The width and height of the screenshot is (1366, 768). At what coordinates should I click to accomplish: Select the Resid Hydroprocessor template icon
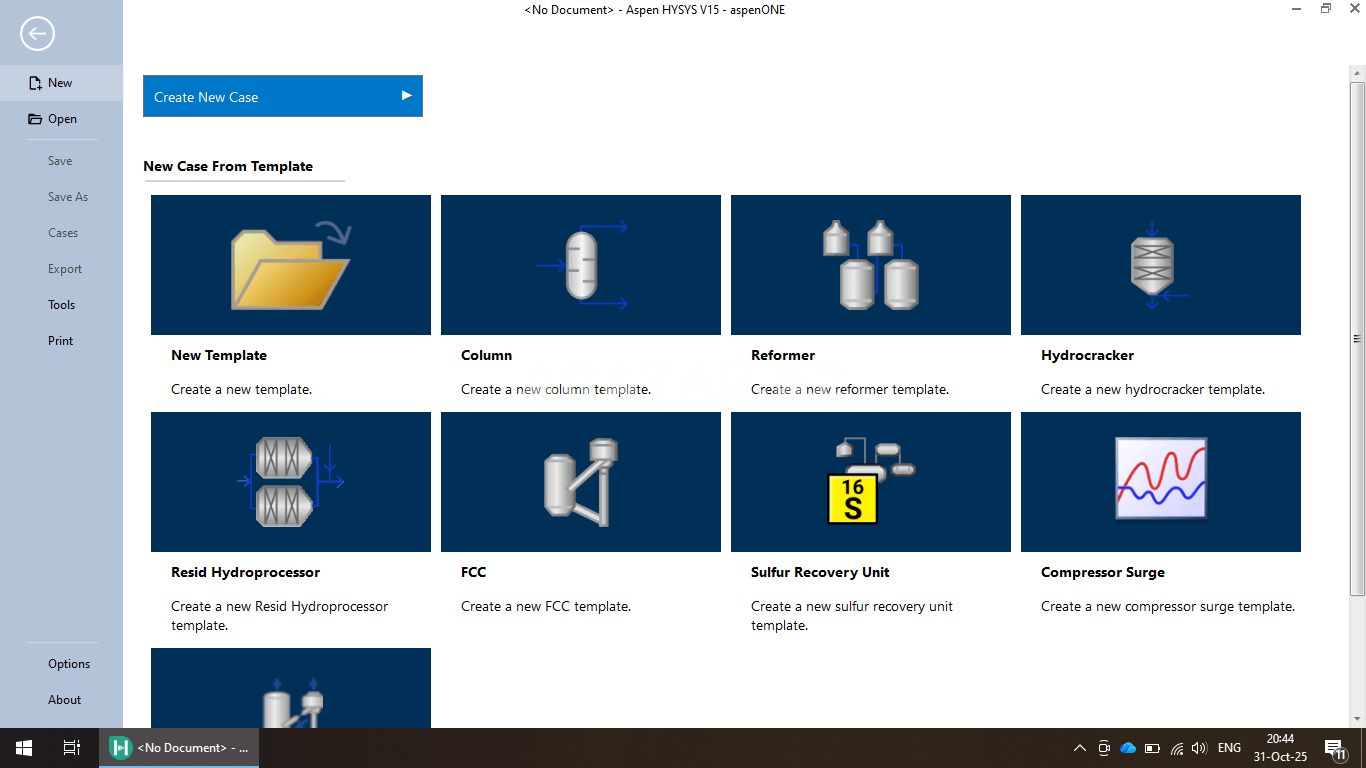coord(290,482)
